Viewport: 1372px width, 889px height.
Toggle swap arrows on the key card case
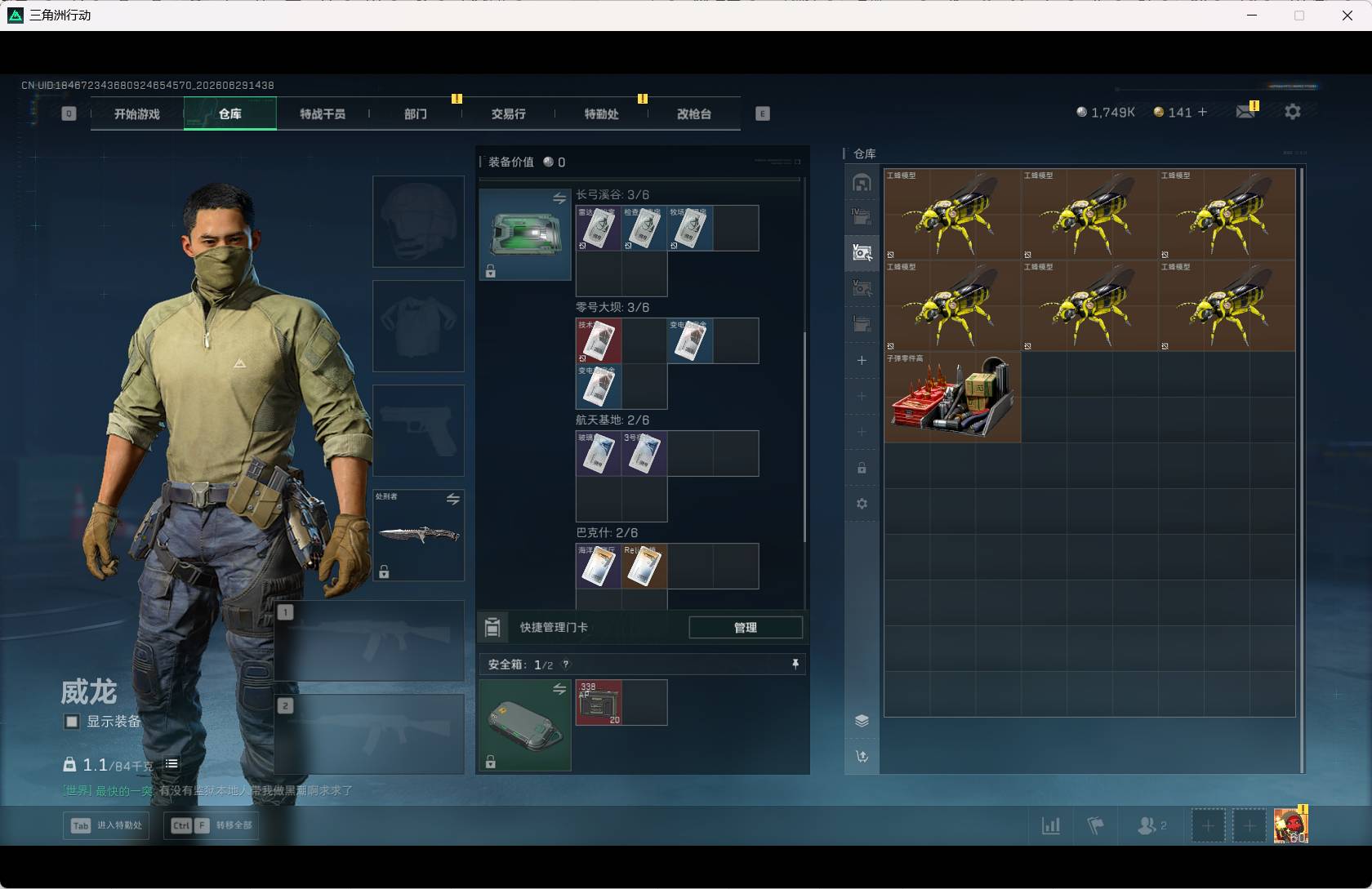point(559,198)
